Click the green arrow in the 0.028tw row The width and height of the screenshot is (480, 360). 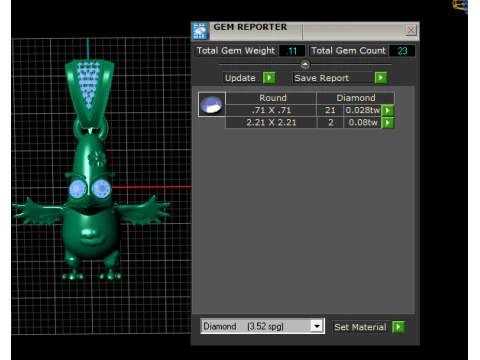[x=388, y=110]
